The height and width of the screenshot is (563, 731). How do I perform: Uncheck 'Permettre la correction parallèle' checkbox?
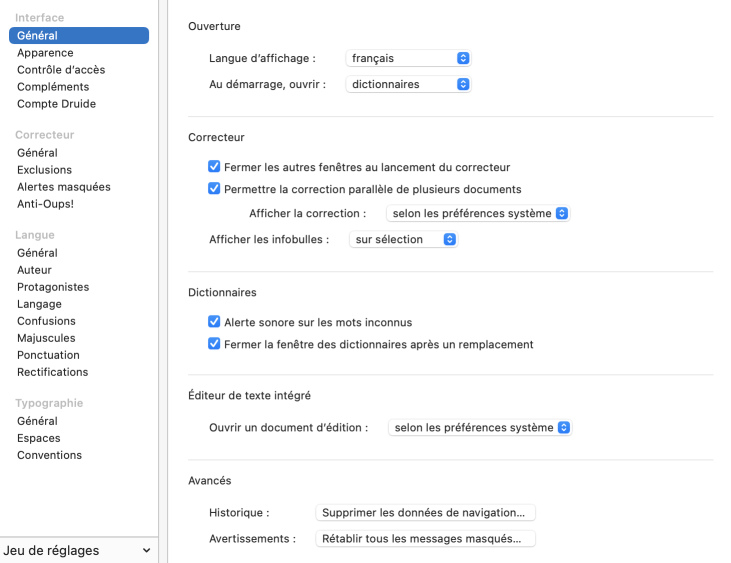(214, 188)
